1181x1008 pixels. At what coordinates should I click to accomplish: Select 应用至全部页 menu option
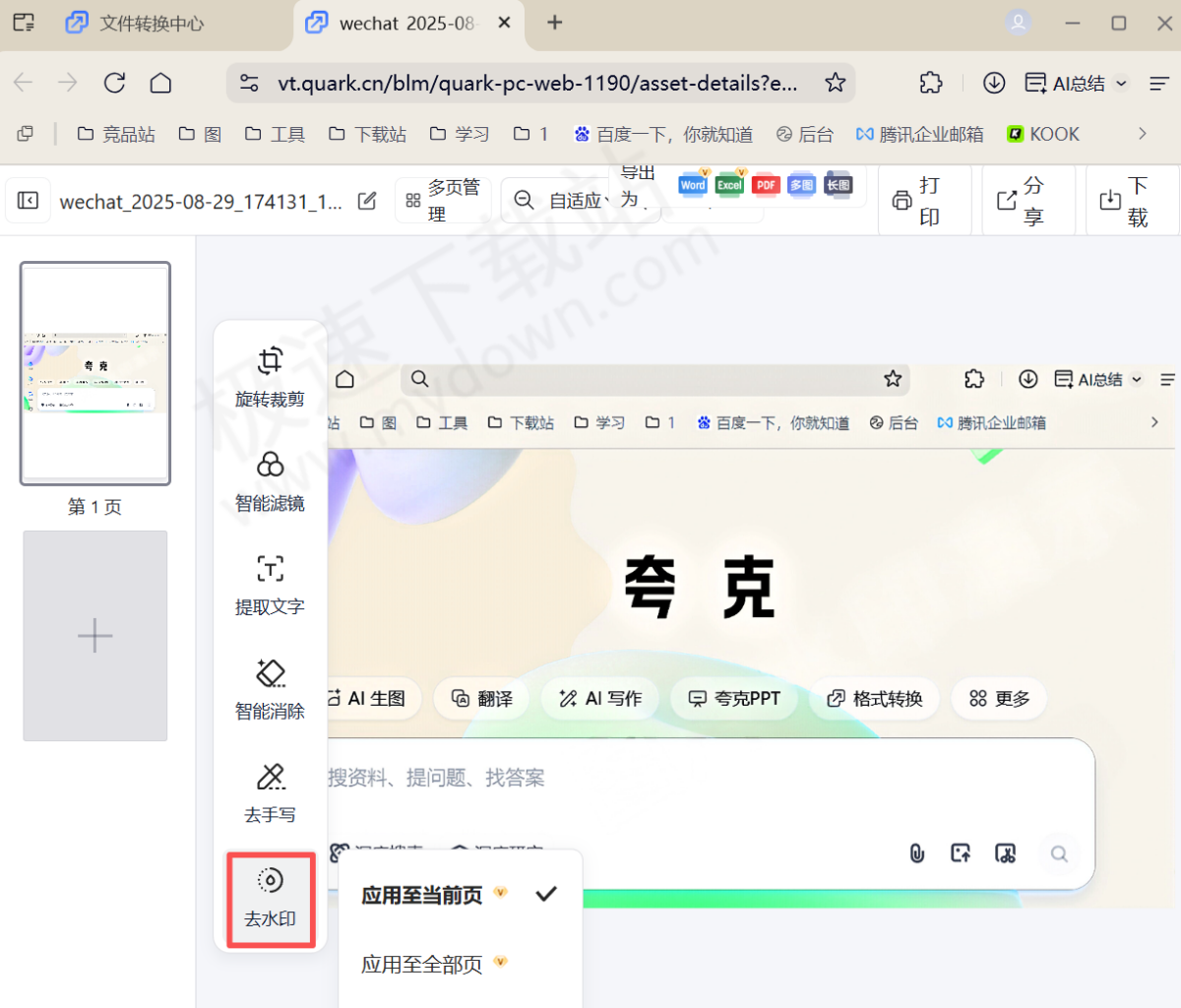point(425,964)
